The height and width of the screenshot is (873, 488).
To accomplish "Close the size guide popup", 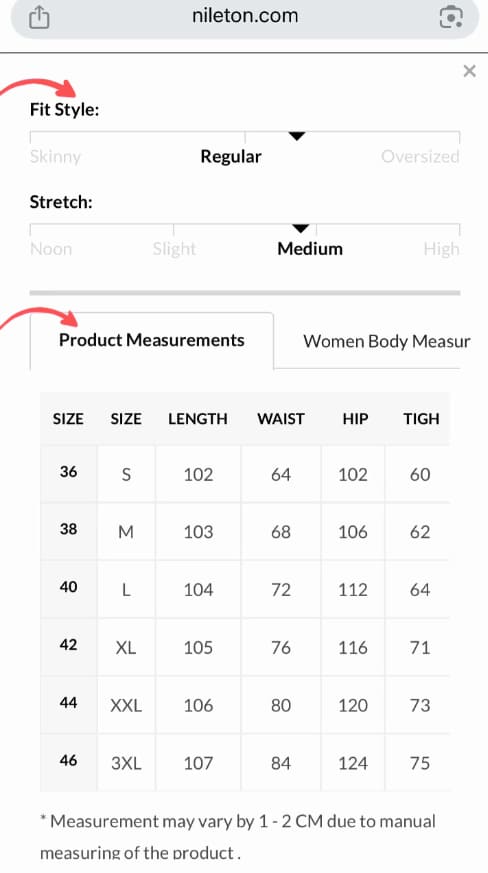I will click(x=470, y=71).
